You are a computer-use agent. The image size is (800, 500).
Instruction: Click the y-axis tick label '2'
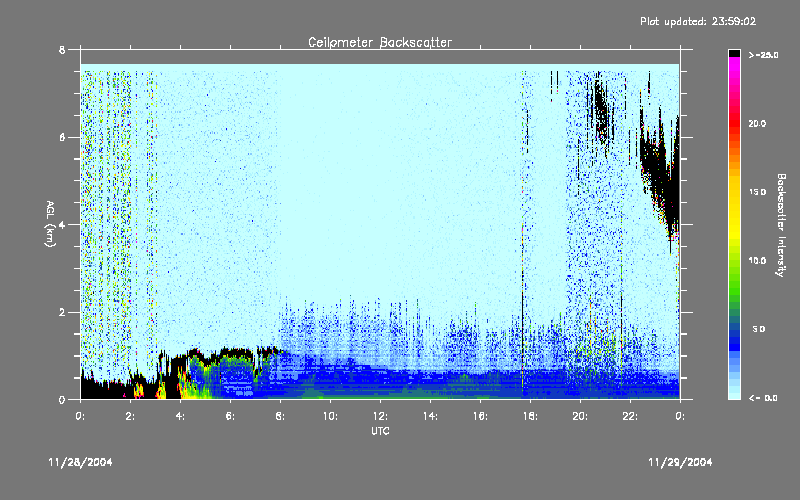coord(62,312)
